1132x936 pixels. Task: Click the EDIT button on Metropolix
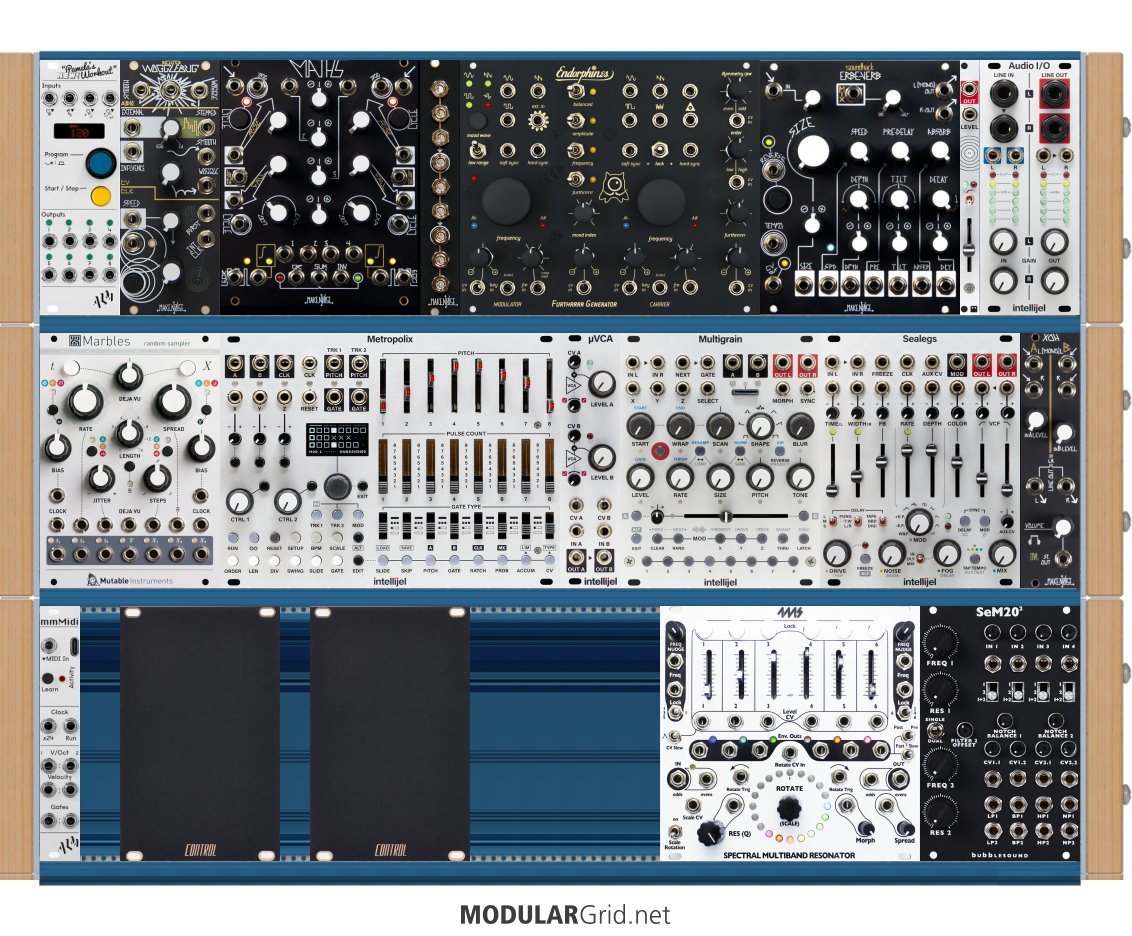pos(358,561)
